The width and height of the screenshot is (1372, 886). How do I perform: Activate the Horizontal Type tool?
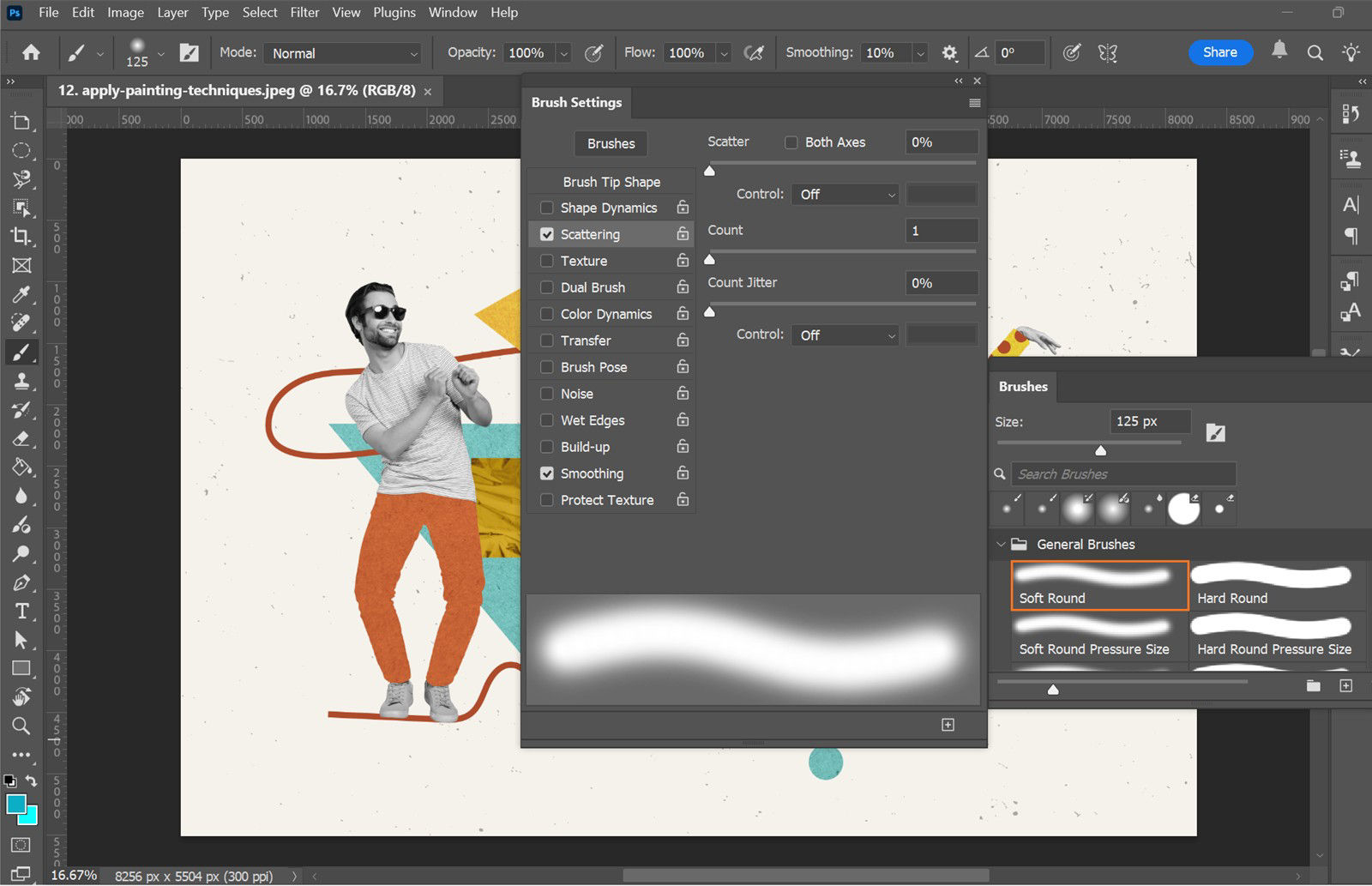[x=21, y=611]
